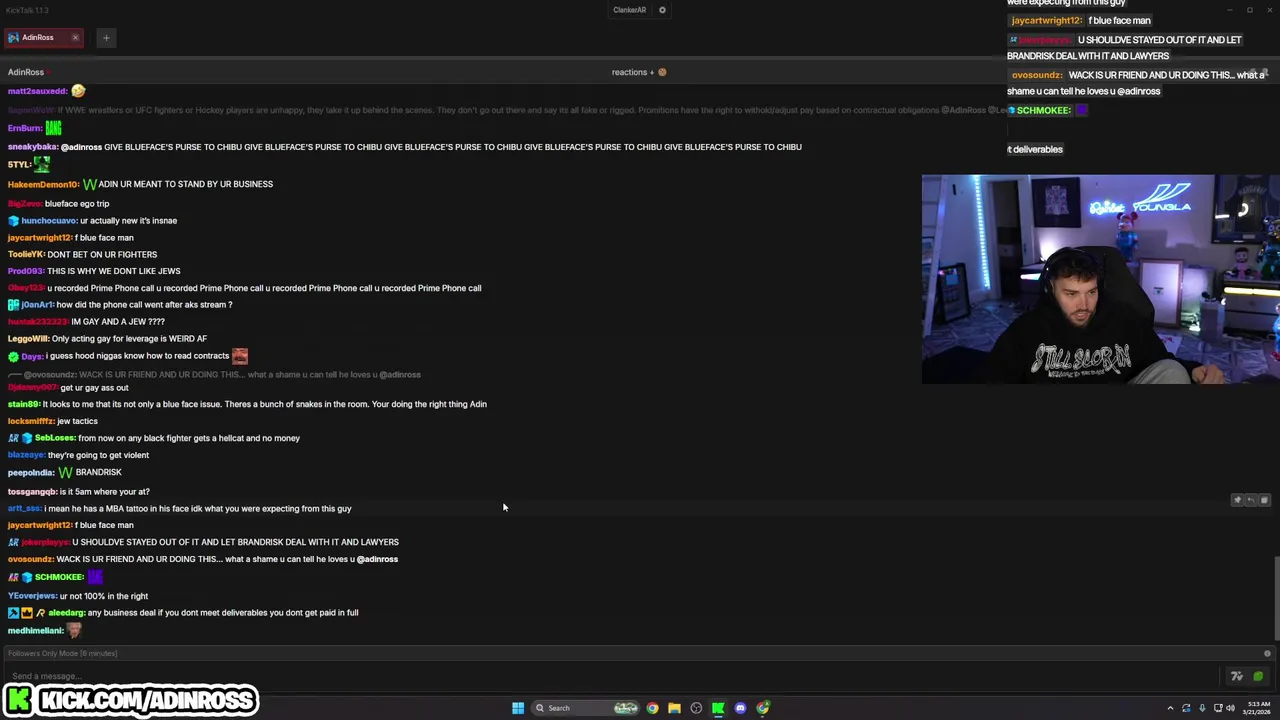
Task: Click the locksmifffz username
Action: click(31, 421)
